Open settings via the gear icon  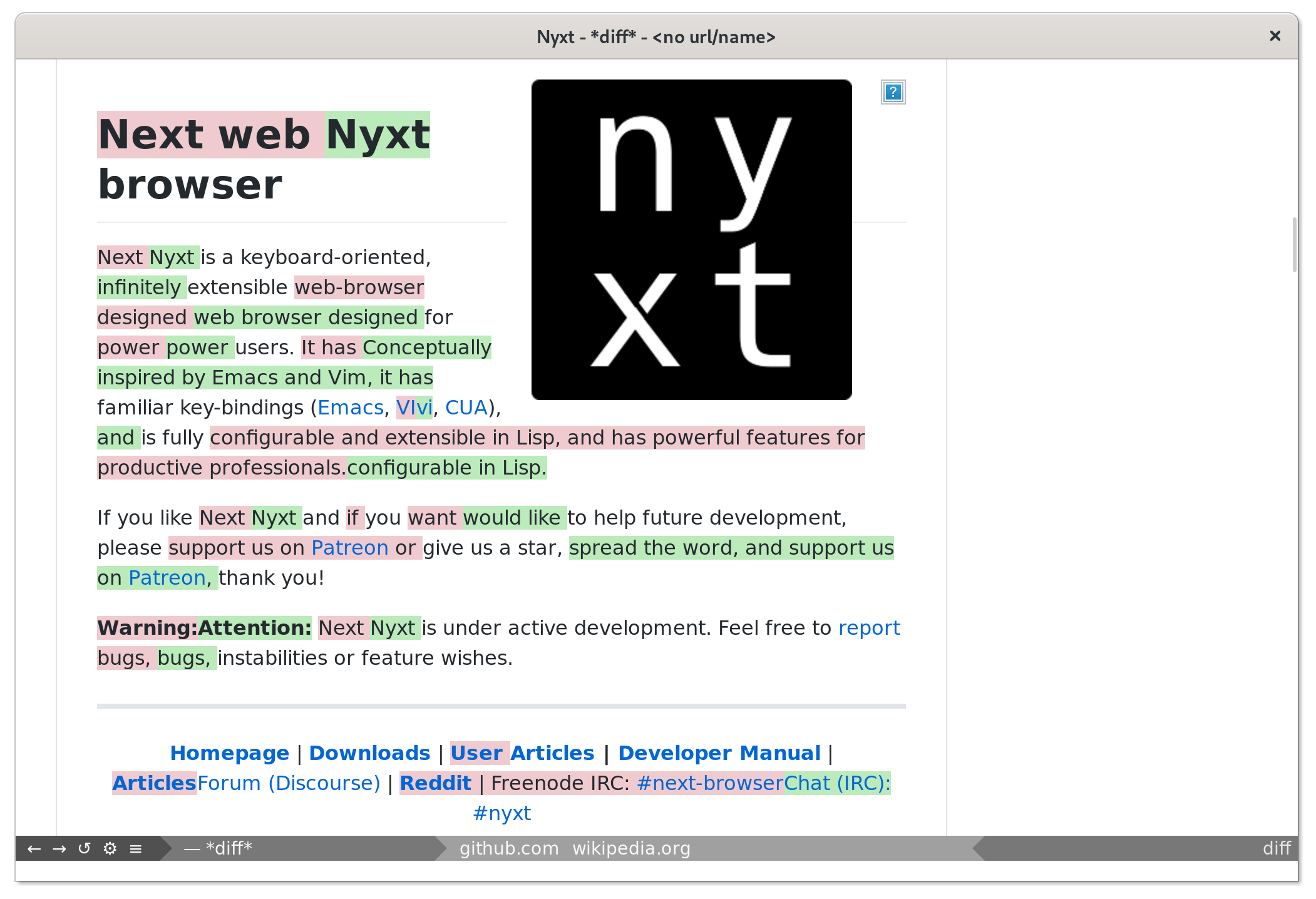(x=110, y=849)
